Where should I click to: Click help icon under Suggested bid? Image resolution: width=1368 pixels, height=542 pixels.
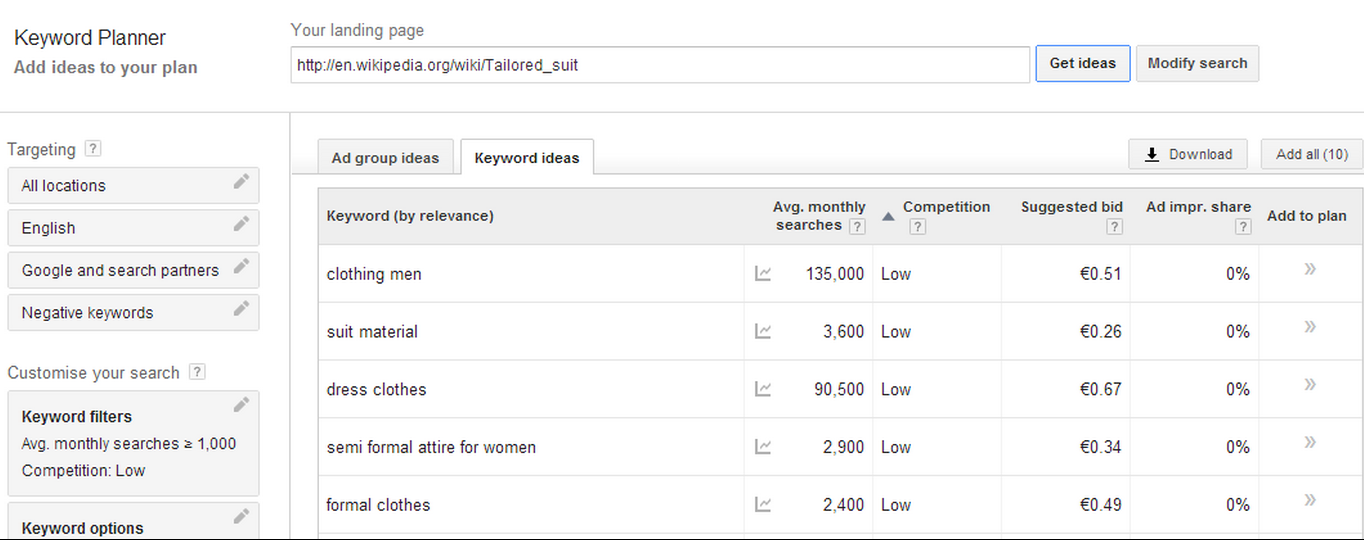[x=1115, y=227]
